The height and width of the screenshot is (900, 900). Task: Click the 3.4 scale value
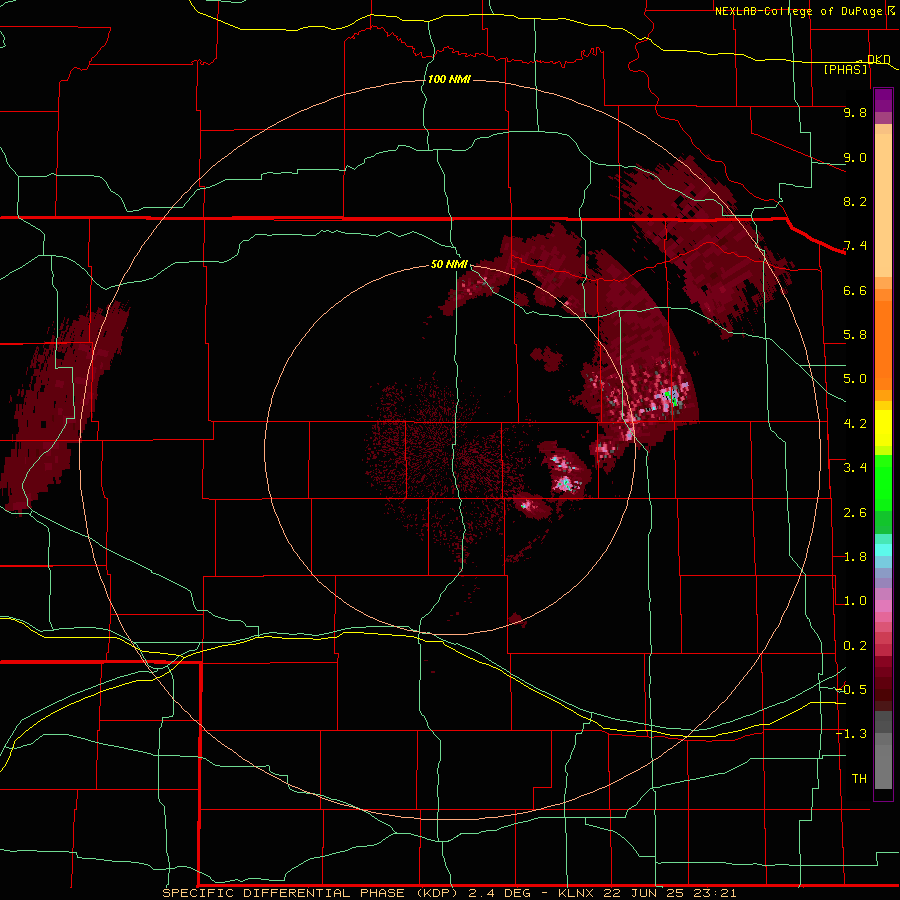[x=855, y=468]
